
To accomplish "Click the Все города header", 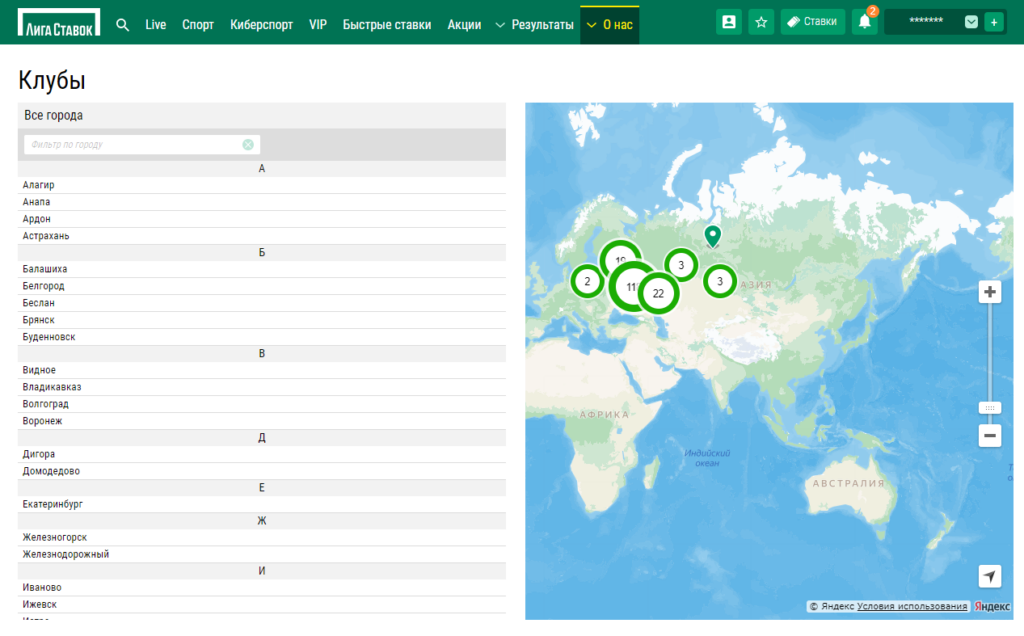I will click(x=262, y=116).
